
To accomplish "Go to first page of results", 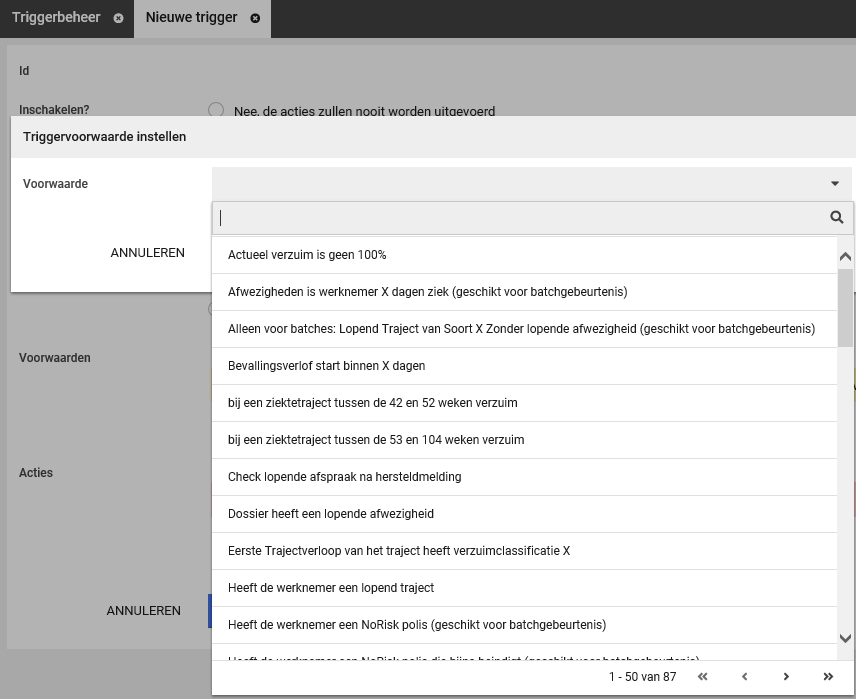I will pyautogui.click(x=702, y=677).
